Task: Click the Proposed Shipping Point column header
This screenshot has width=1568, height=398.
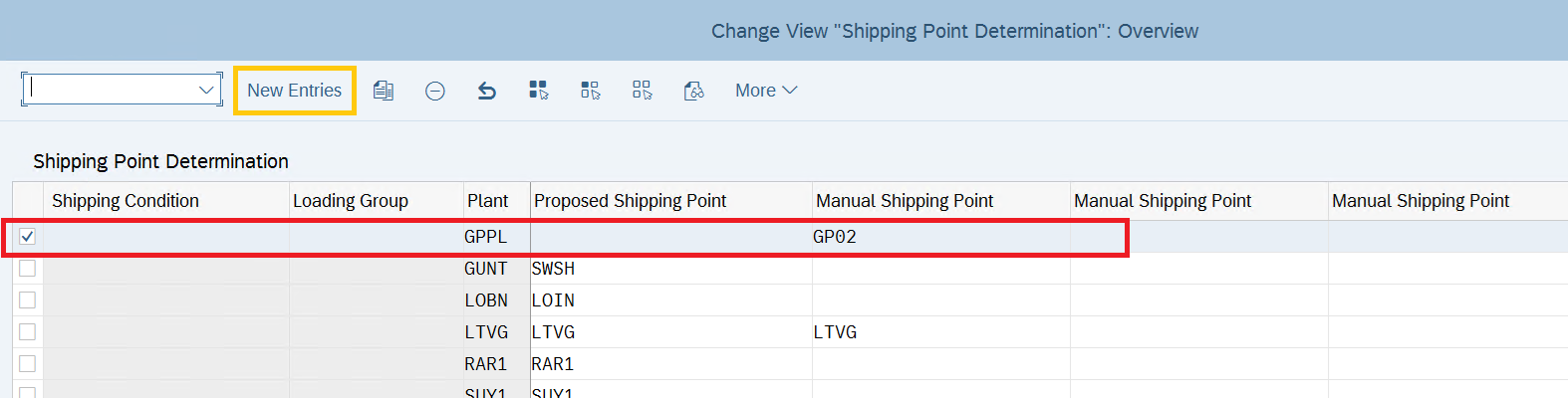Action: 631,201
